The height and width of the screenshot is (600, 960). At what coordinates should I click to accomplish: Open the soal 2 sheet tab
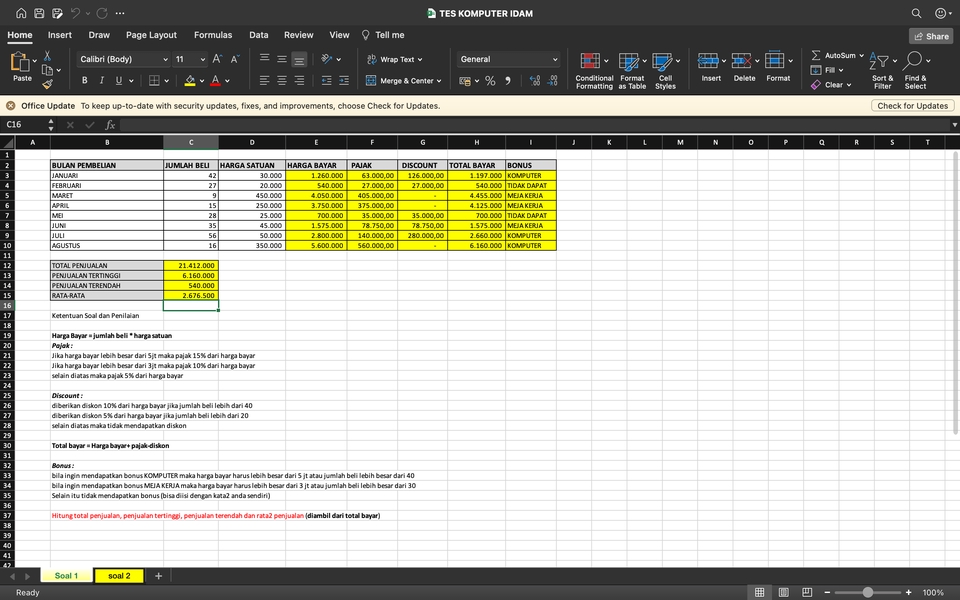(x=118, y=575)
